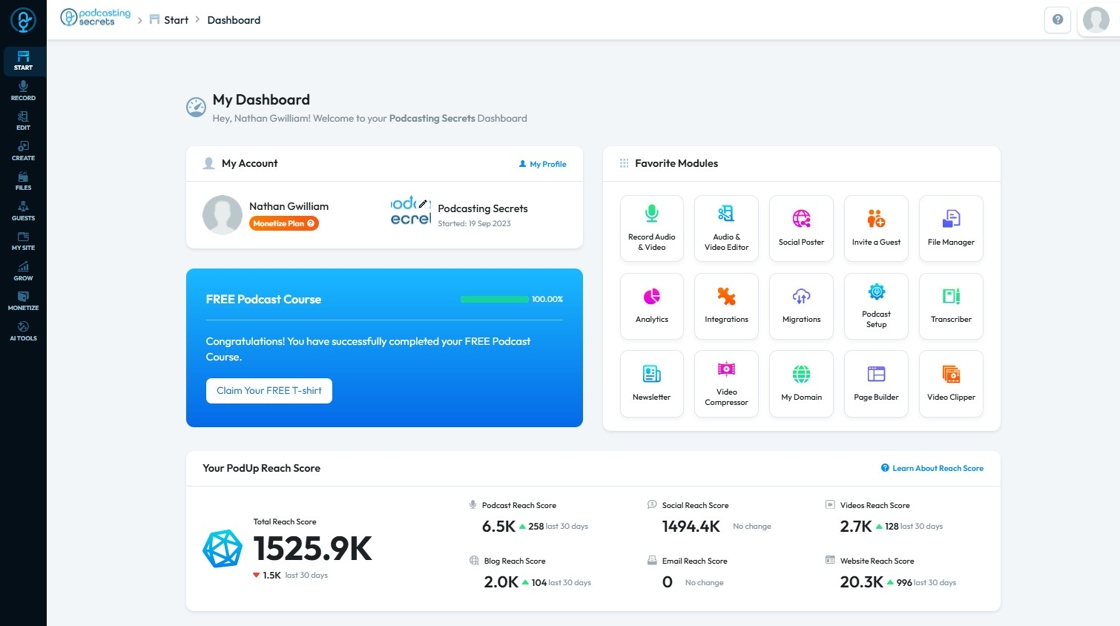Launch the Video Clipper module

point(951,384)
